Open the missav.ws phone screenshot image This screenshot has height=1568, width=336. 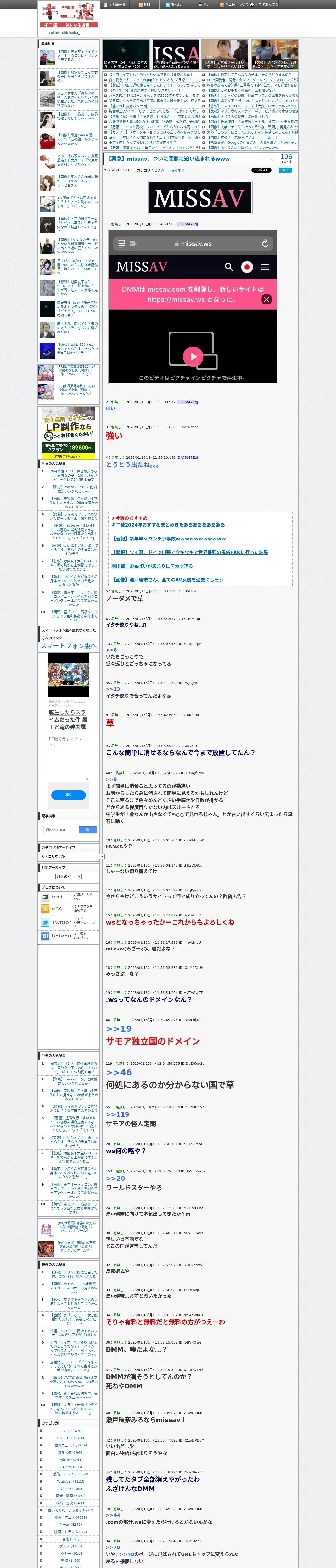tap(193, 306)
